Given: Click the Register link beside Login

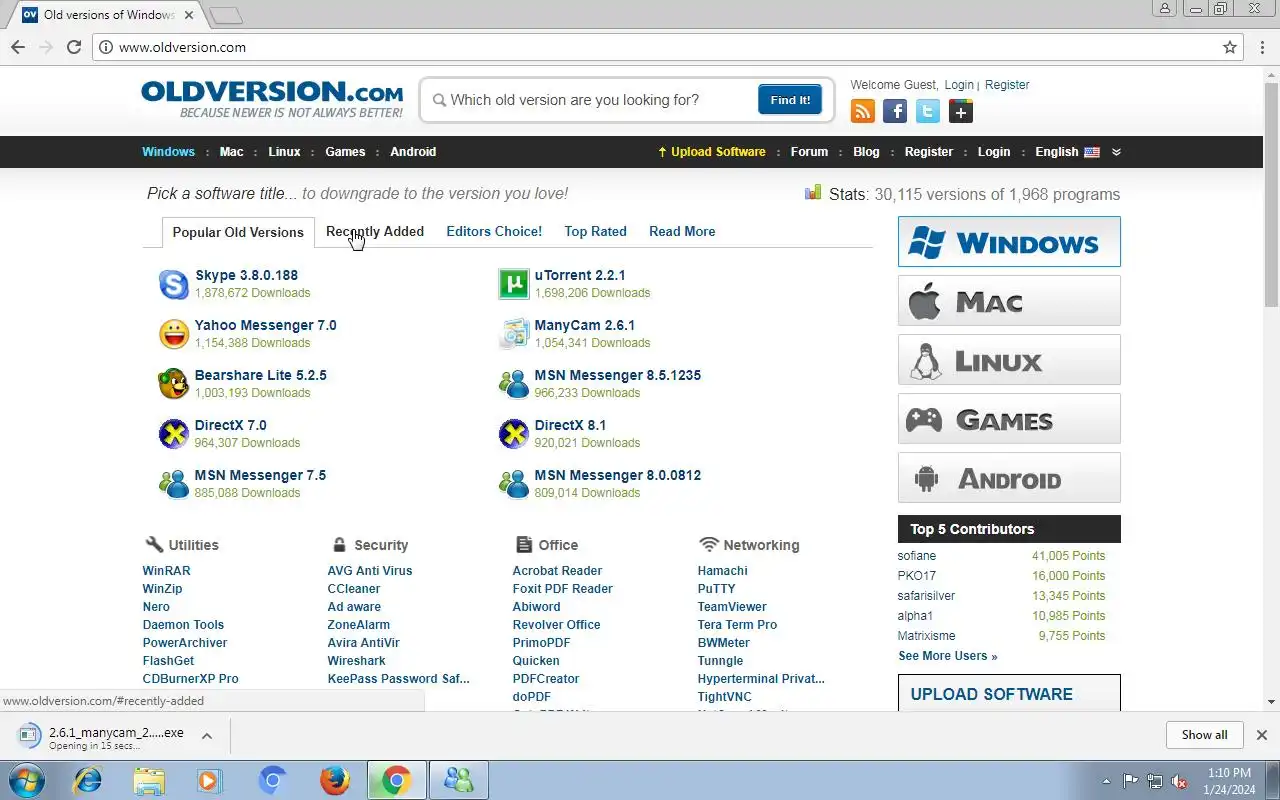Looking at the screenshot, I should (x=1007, y=85).
